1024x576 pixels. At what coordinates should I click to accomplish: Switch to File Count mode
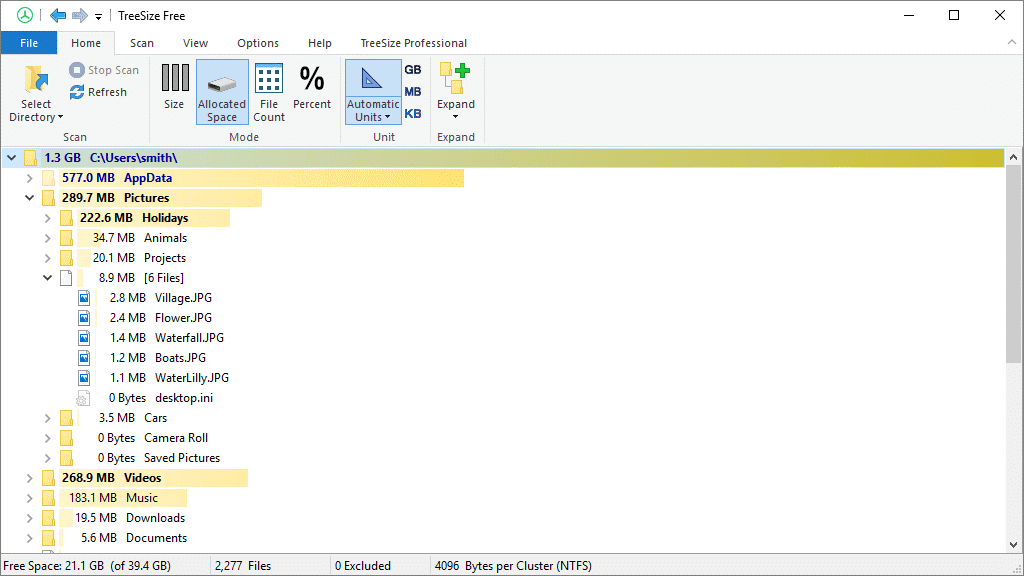click(269, 91)
